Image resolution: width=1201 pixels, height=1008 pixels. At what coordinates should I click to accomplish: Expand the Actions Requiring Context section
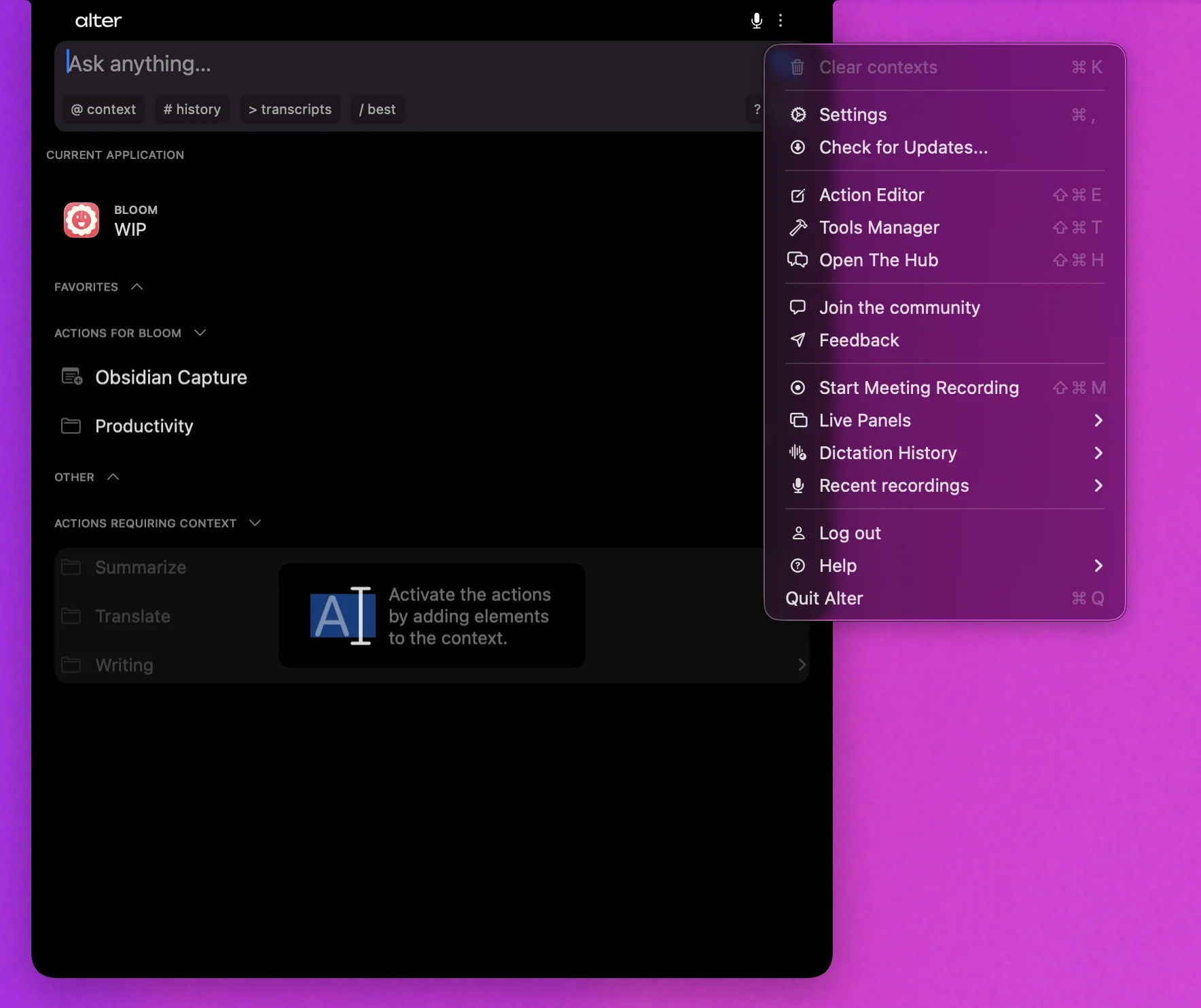point(255,523)
